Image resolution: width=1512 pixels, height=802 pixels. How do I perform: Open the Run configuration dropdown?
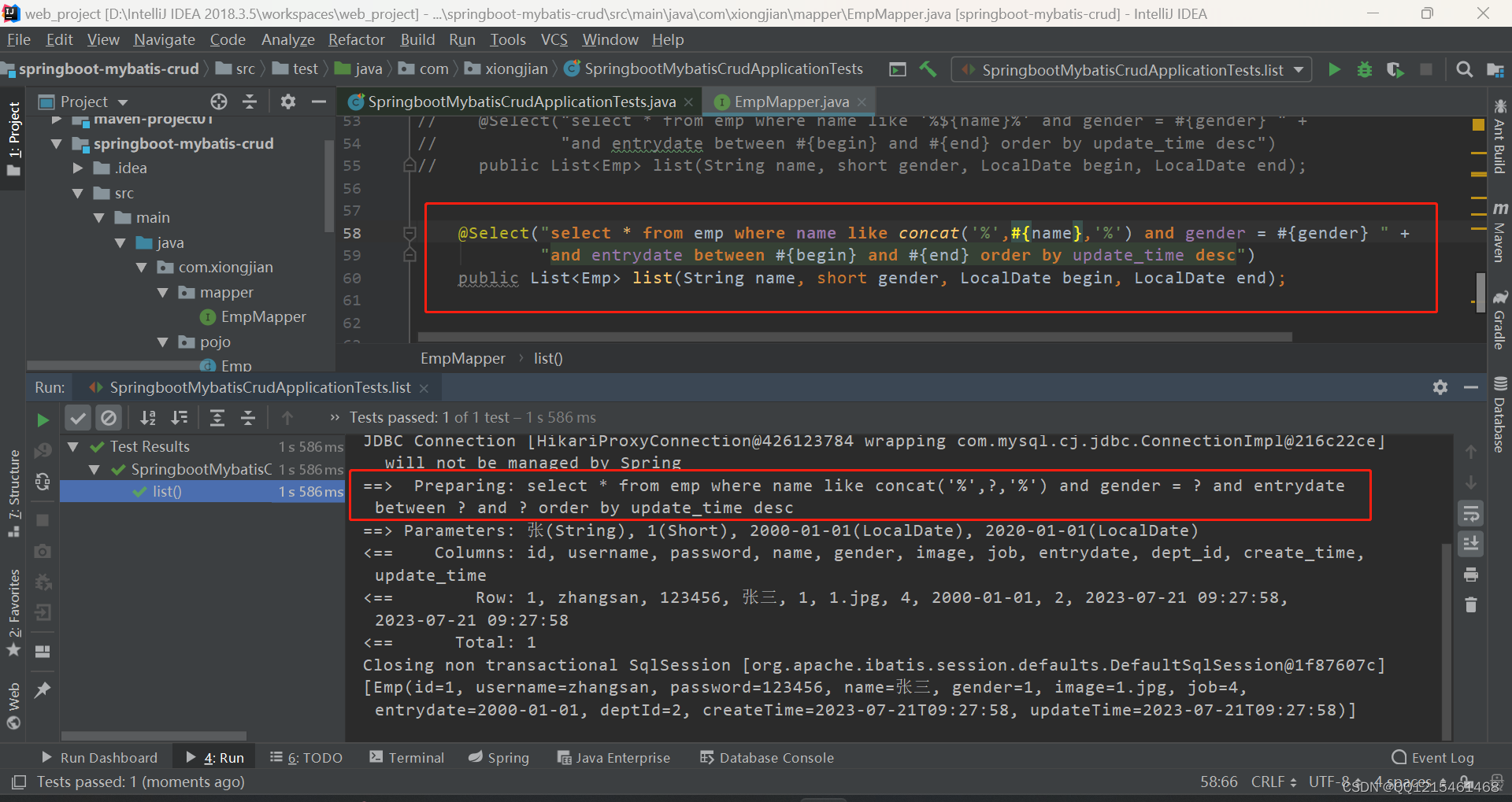pos(1132,70)
